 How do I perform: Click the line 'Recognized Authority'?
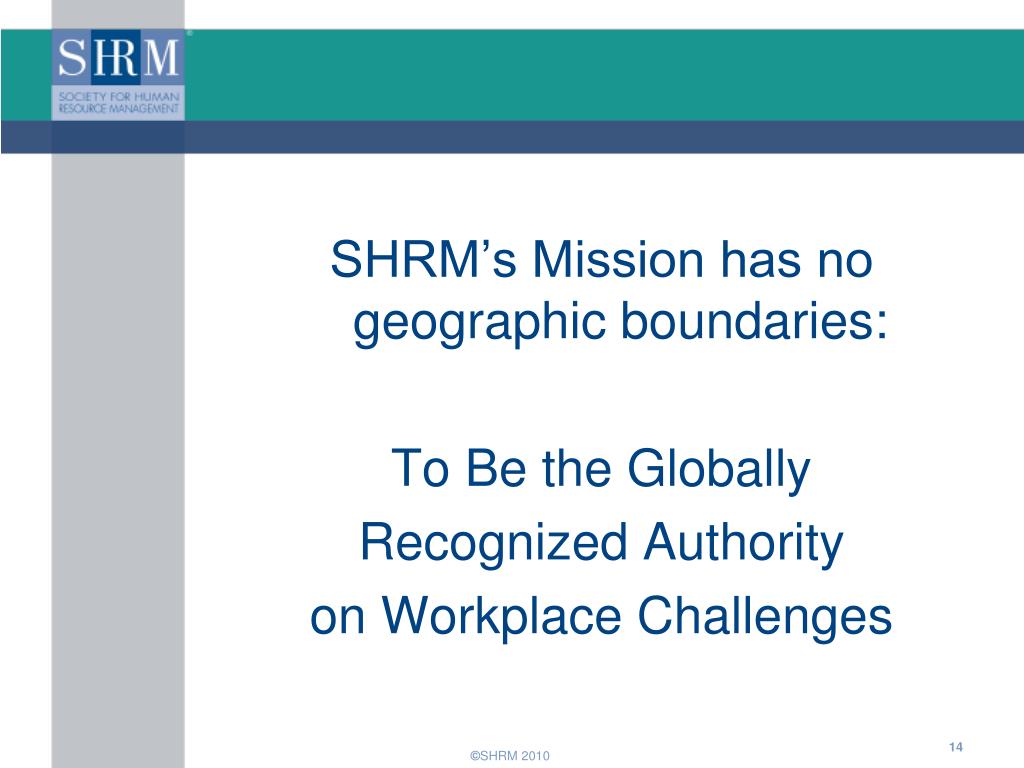tap(601, 543)
